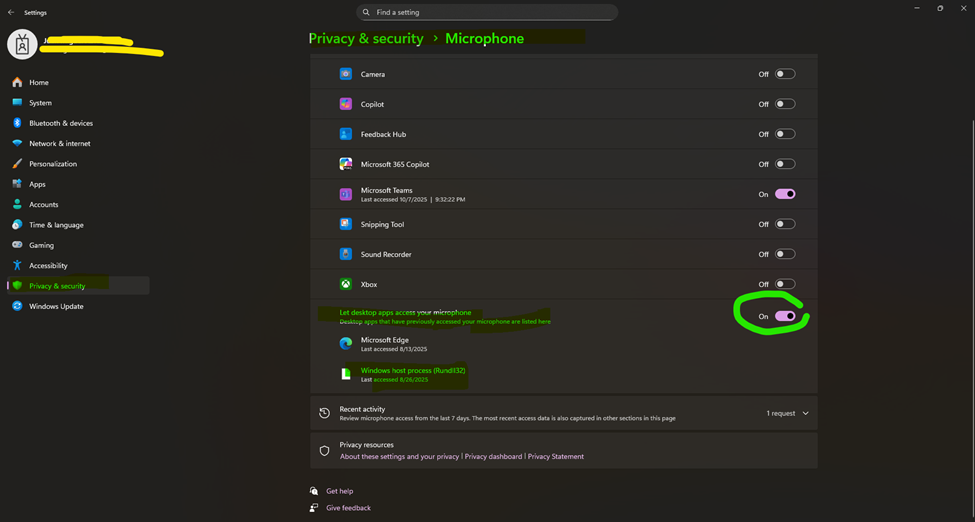Click the Find a setting search box

click(x=487, y=13)
